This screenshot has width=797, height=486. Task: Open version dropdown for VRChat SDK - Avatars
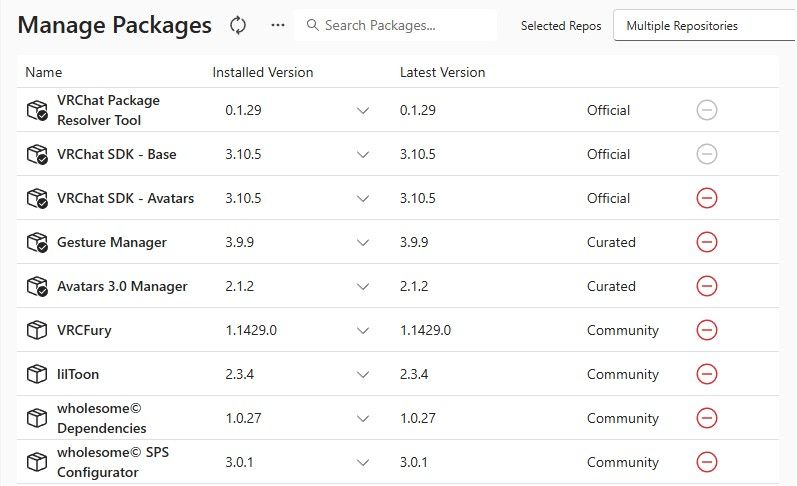point(363,198)
